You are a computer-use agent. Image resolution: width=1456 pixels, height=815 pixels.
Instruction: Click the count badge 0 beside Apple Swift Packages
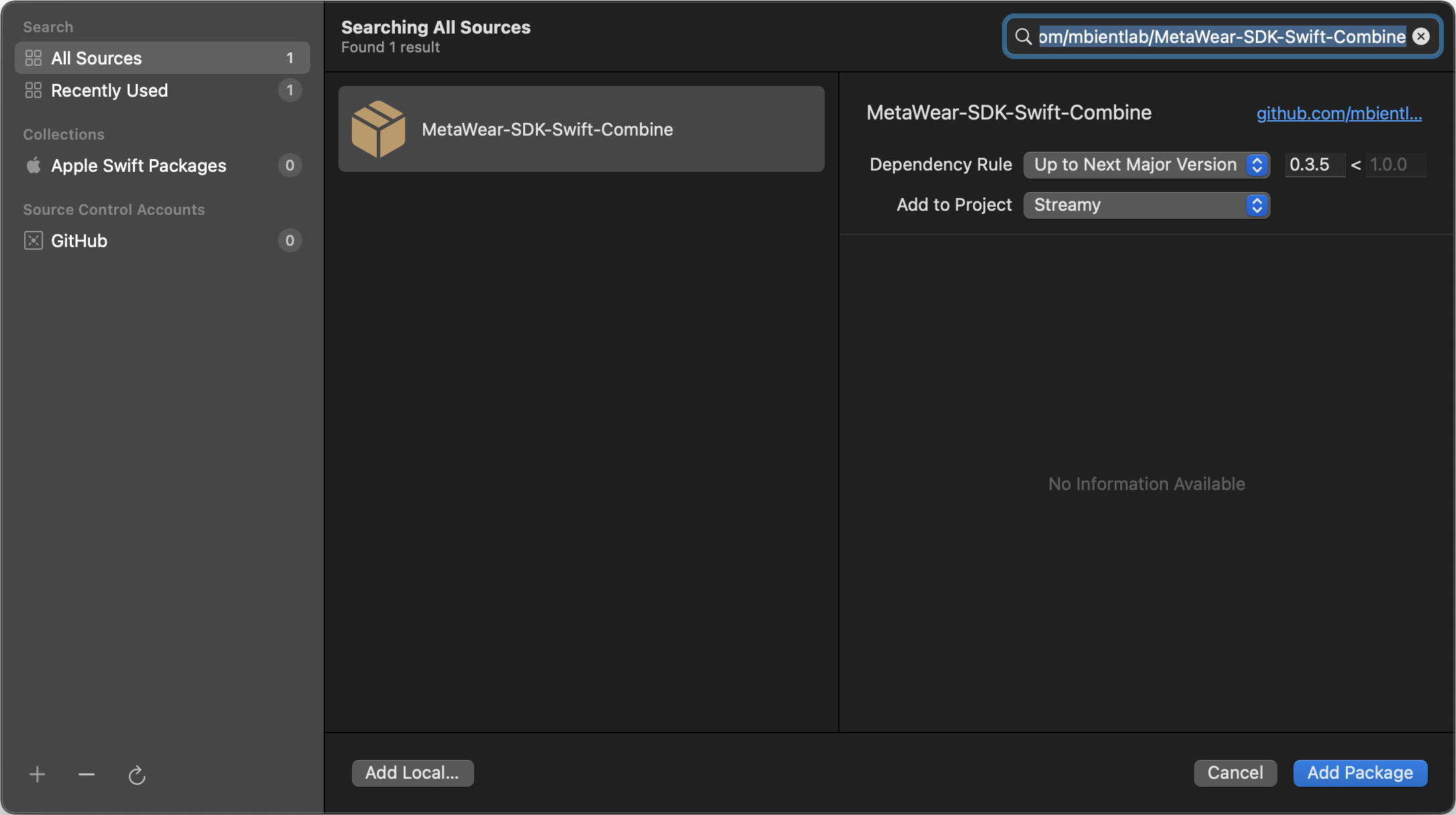click(x=290, y=165)
